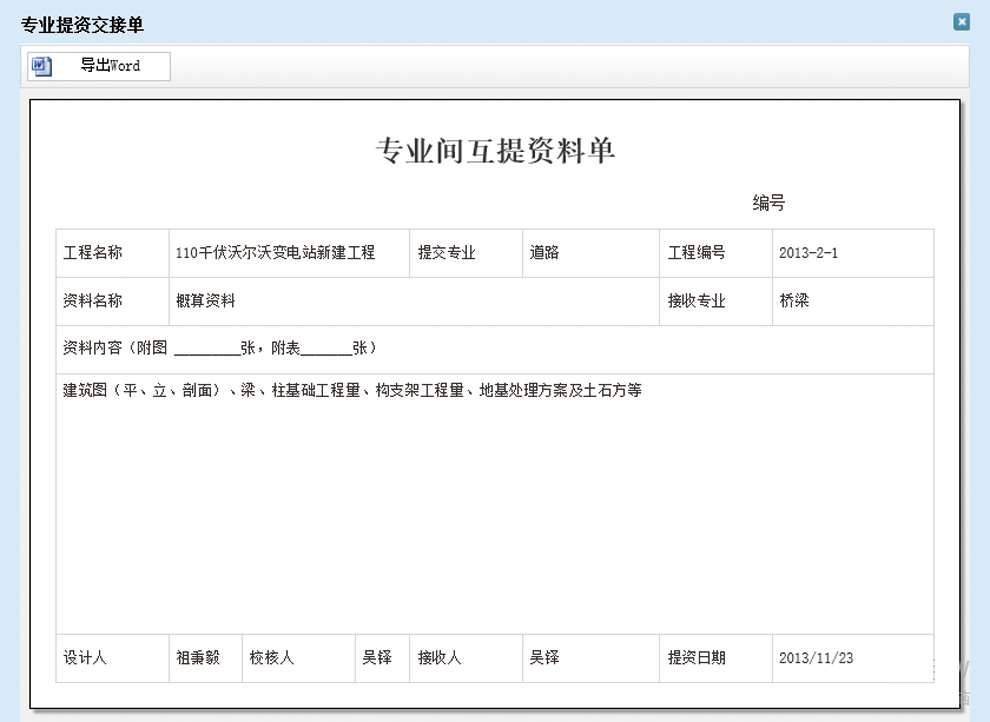Select designer name 祖秉毅
990x722 pixels.
[197, 658]
